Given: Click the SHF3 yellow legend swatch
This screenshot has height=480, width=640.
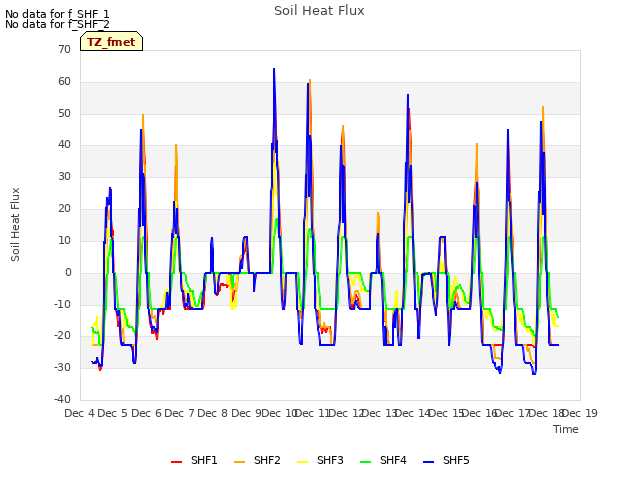Looking at the screenshot, I should pos(302,461).
